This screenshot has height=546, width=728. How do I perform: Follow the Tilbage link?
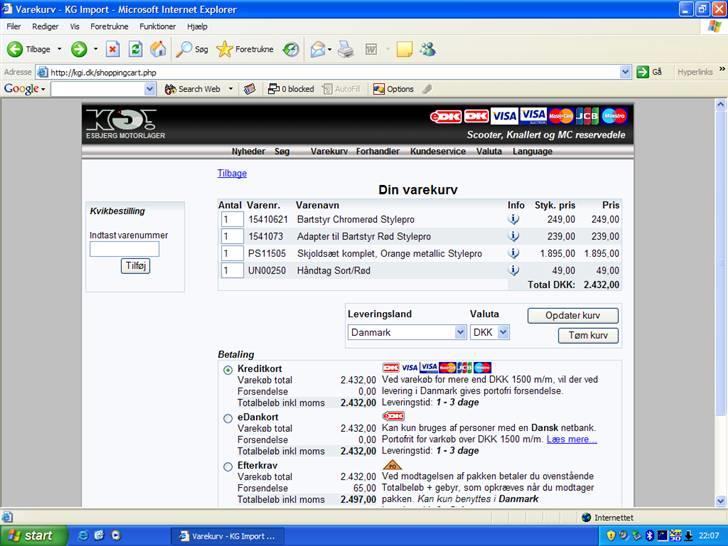232,174
